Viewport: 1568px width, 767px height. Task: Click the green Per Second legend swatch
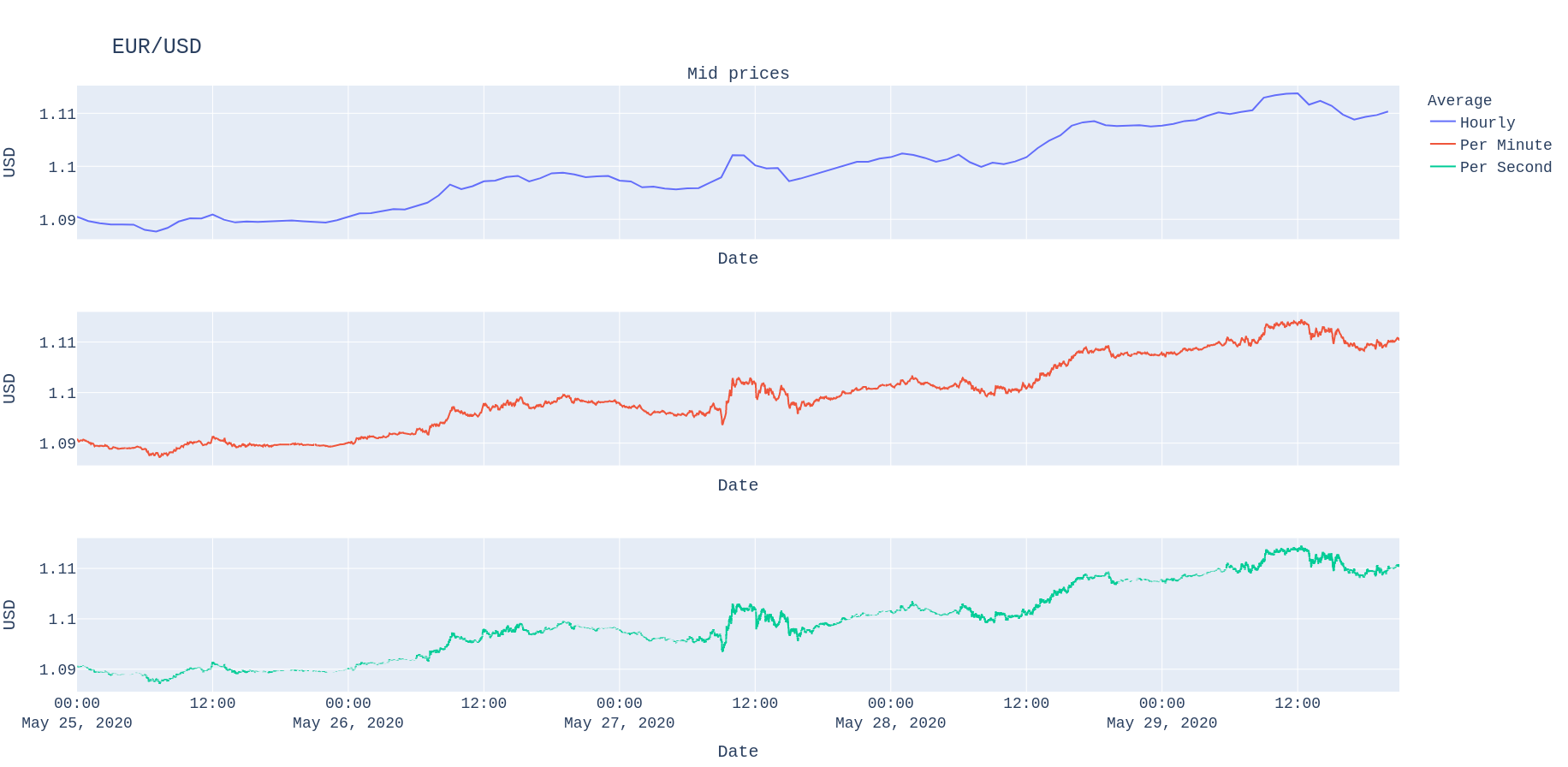coord(1443,167)
